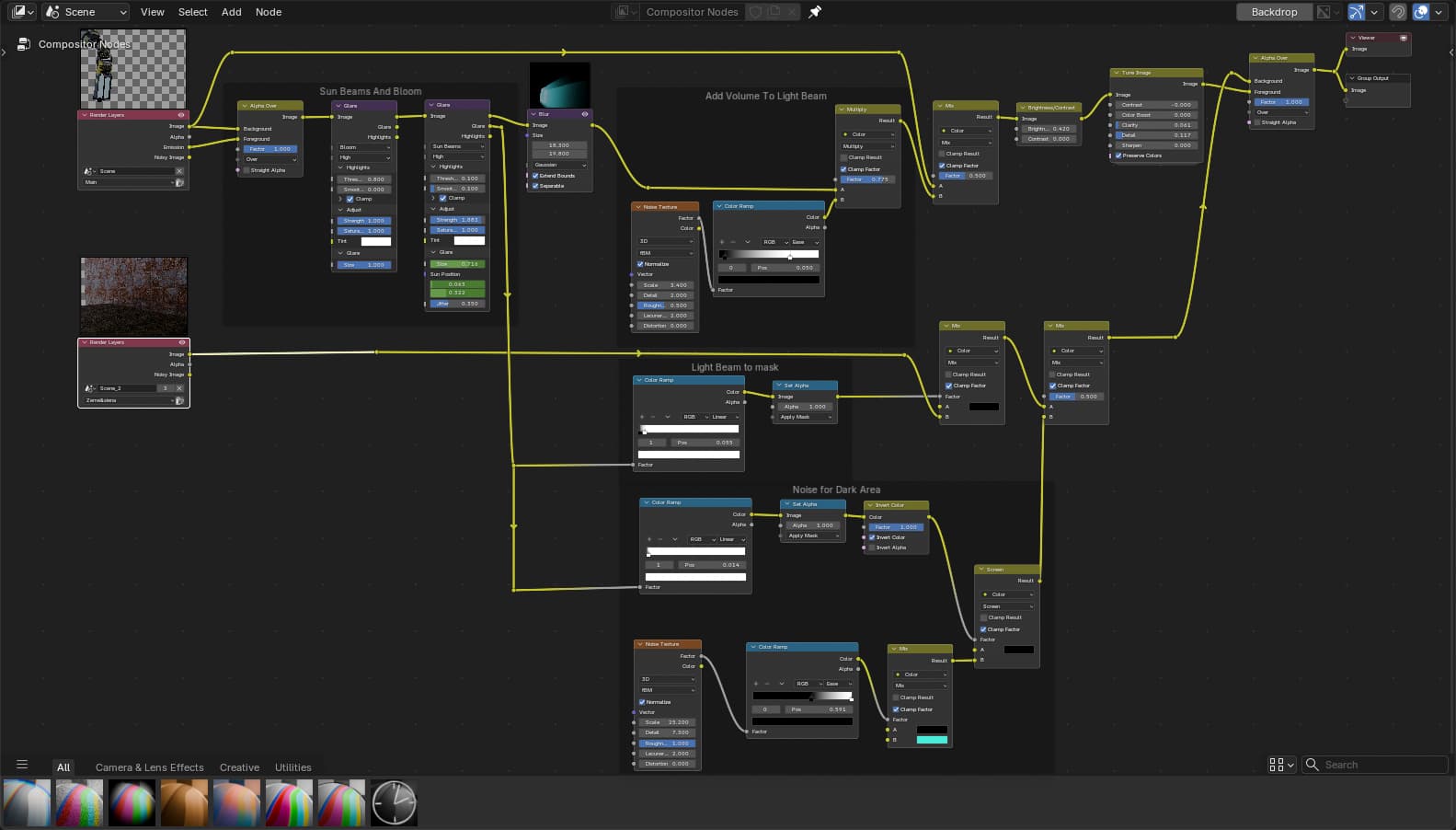
Task: Click the clock asset in the shelf
Action: pyautogui.click(x=394, y=802)
